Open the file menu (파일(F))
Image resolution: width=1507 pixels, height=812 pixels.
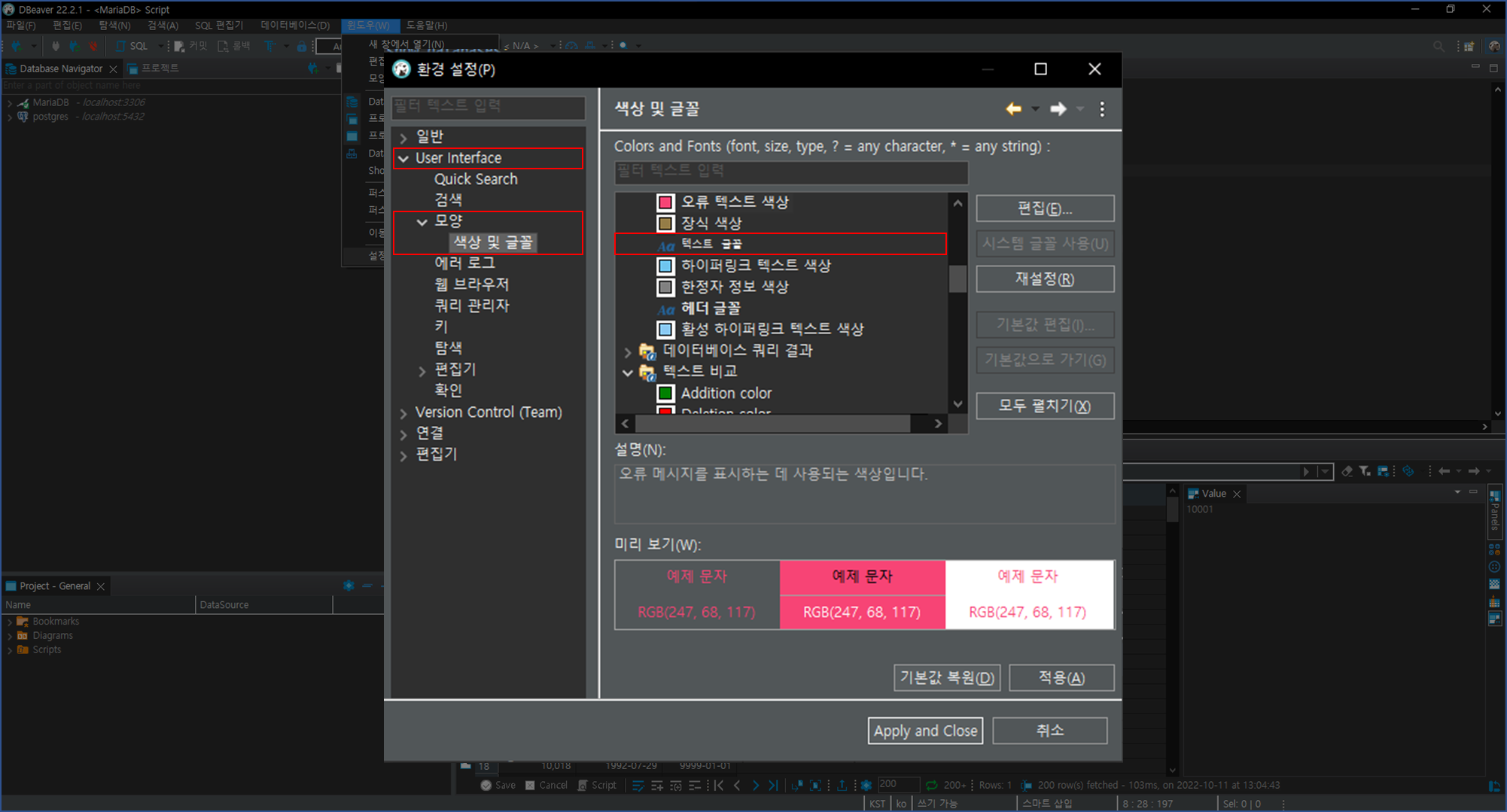click(x=20, y=26)
